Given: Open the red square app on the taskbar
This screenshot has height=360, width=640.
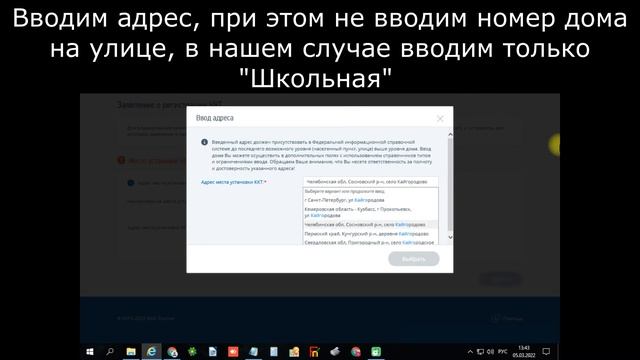Looking at the screenshot, I should [x=233, y=351].
